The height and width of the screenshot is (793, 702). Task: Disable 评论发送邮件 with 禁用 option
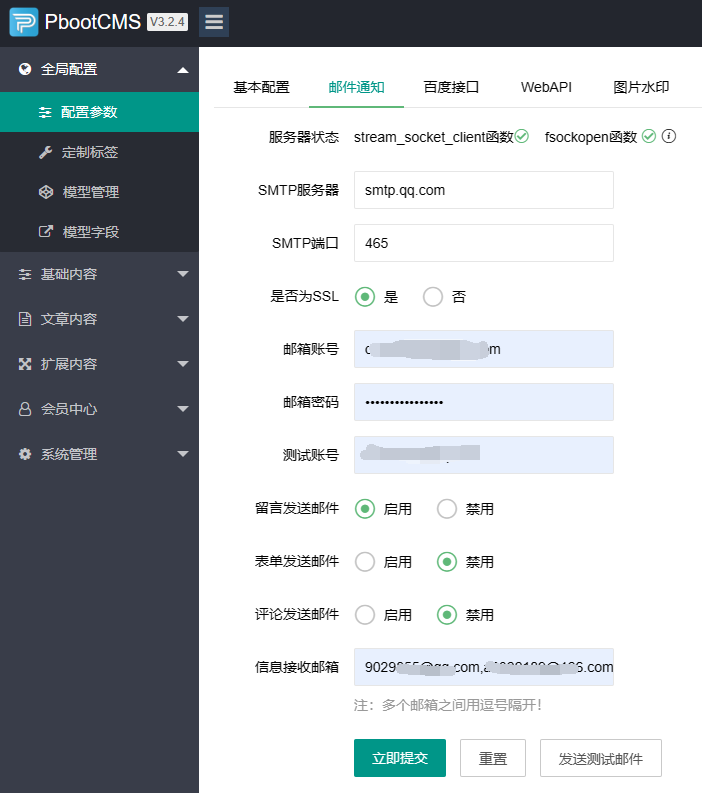tap(447, 615)
